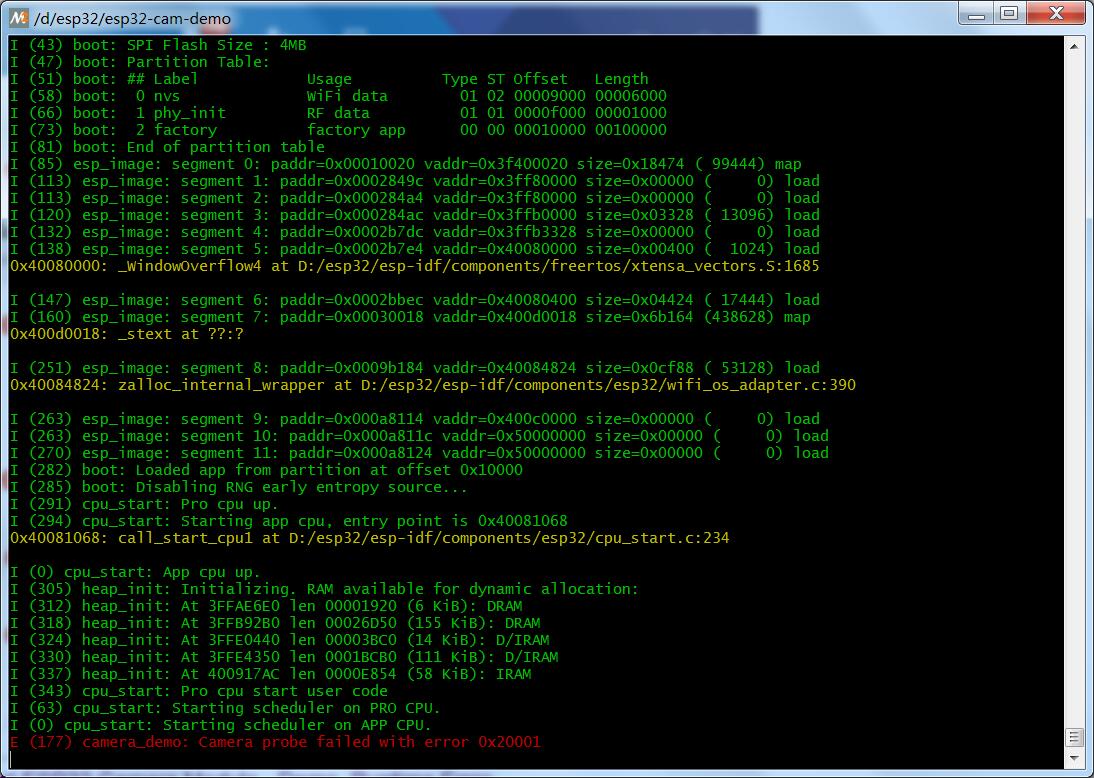This screenshot has width=1094, height=778.
Task: Click the 'segment 11' esp_image line
Action: [x=419, y=454]
